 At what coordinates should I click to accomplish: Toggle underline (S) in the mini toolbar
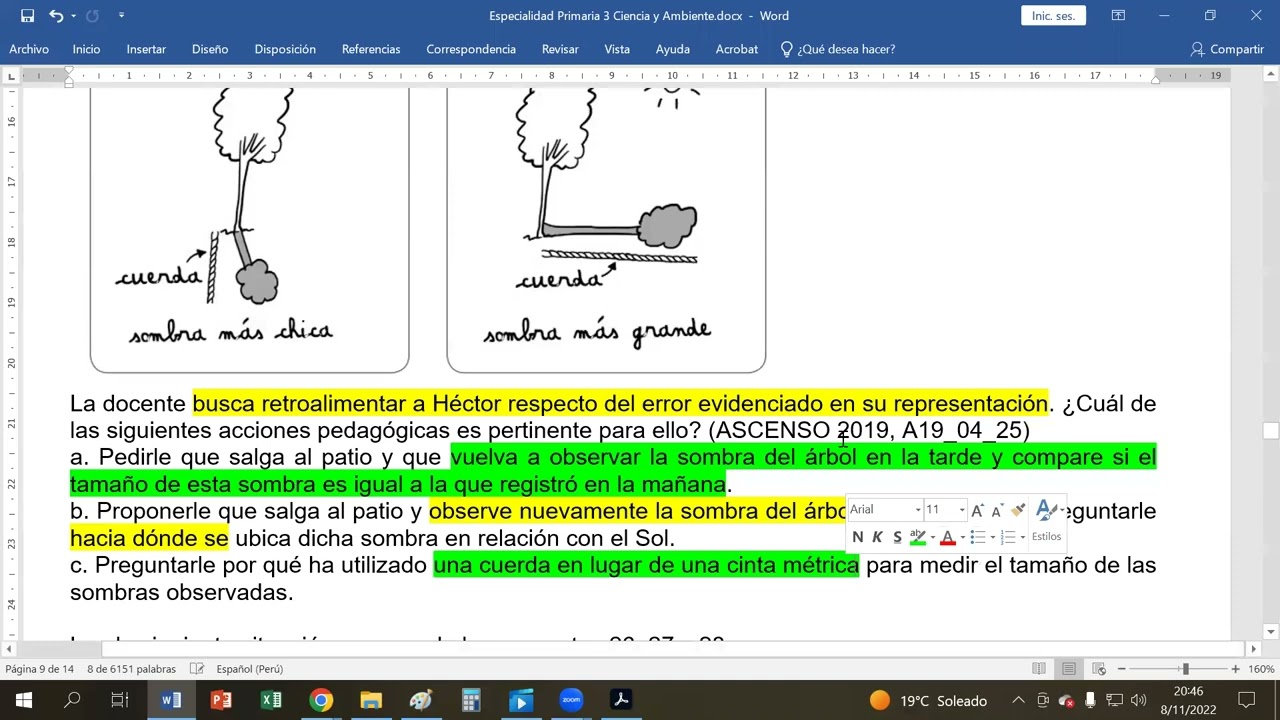pos(897,537)
